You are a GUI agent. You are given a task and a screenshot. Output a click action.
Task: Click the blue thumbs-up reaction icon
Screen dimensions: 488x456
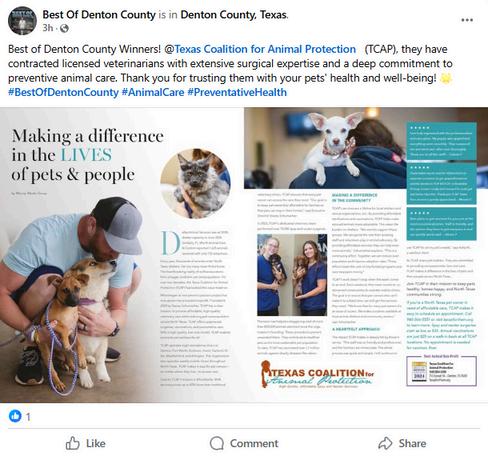pyautogui.click(x=15, y=416)
